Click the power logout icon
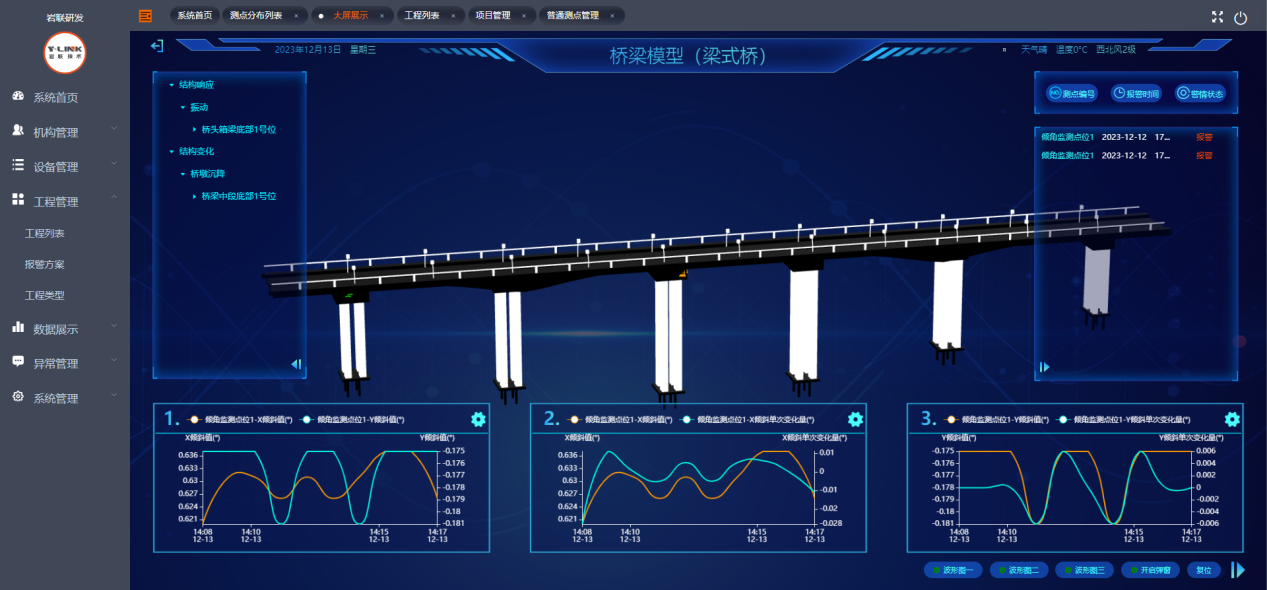The width and height of the screenshot is (1267, 590). [x=1241, y=17]
